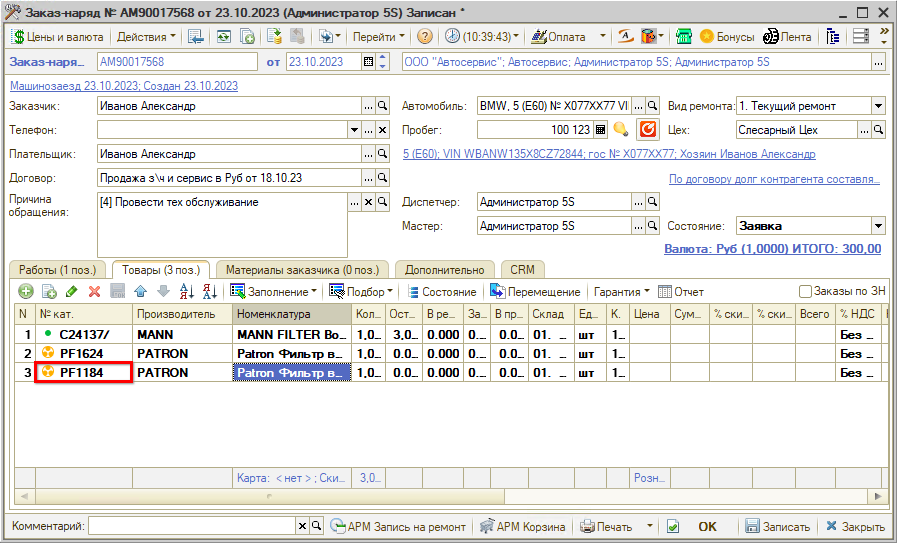Image resolution: width=897 pixels, height=543 pixels.
Task: Click the red circular refresh icon near Пробег
Action: pos(648,129)
